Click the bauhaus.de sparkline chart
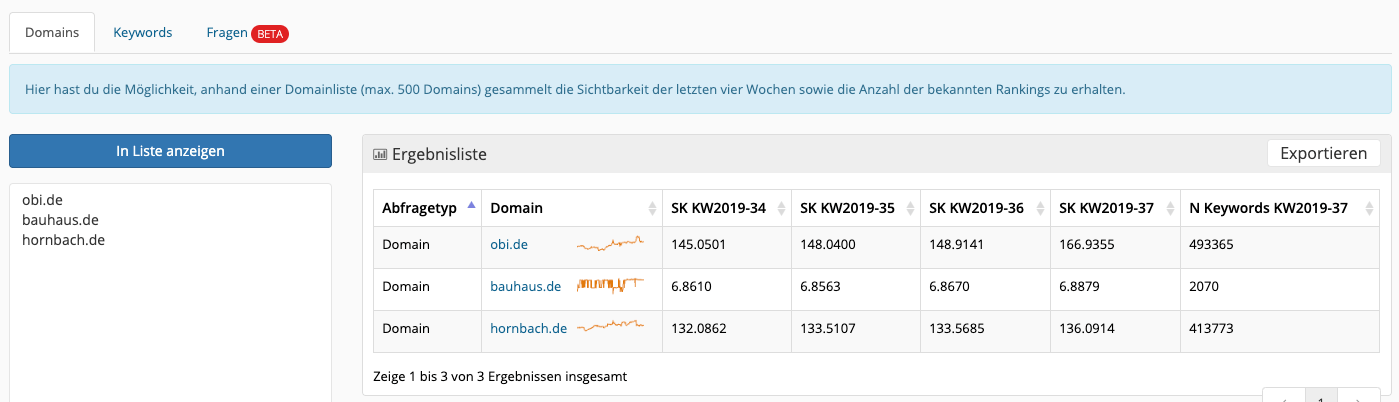1399x402 pixels. (610, 285)
